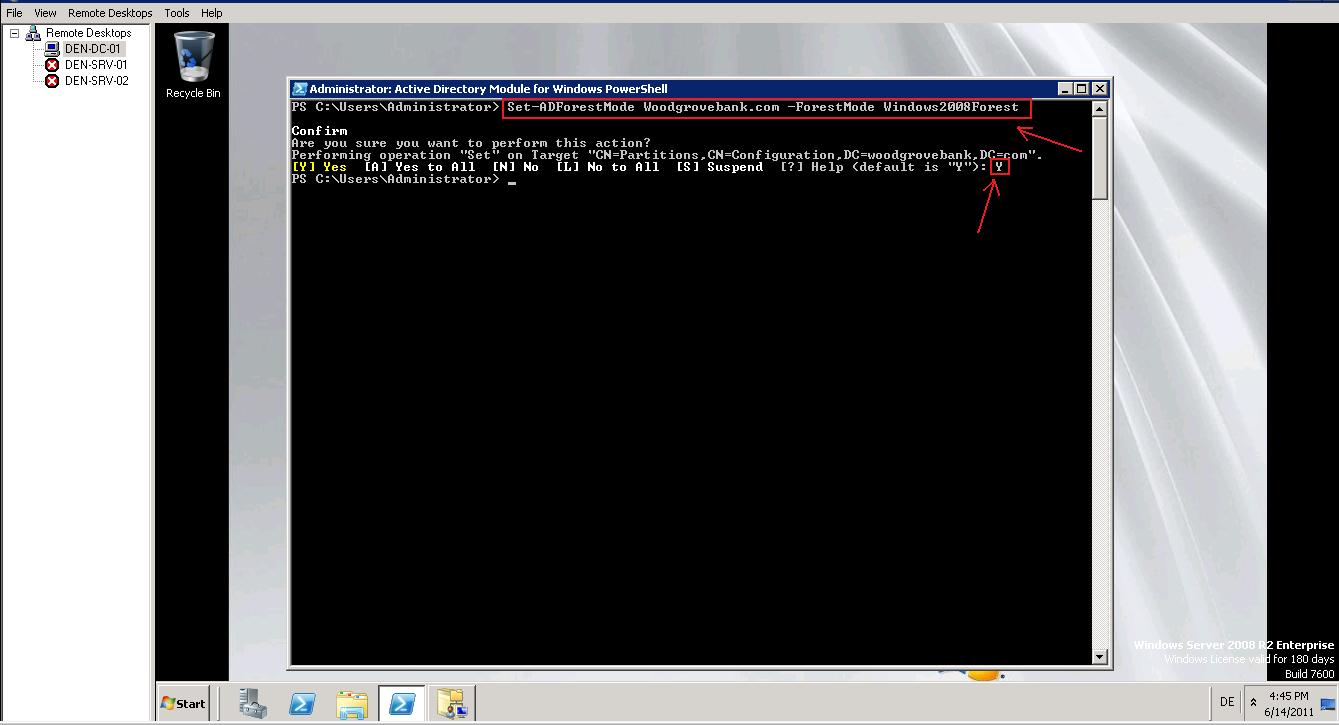Open the Help menu
The width and height of the screenshot is (1339, 725).
pos(211,13)
